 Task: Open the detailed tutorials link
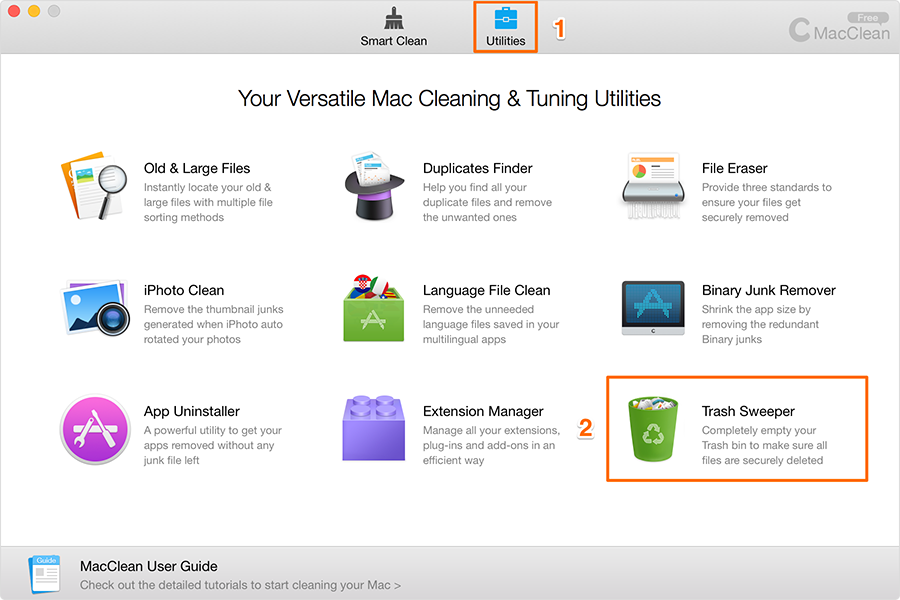(240, 585)
